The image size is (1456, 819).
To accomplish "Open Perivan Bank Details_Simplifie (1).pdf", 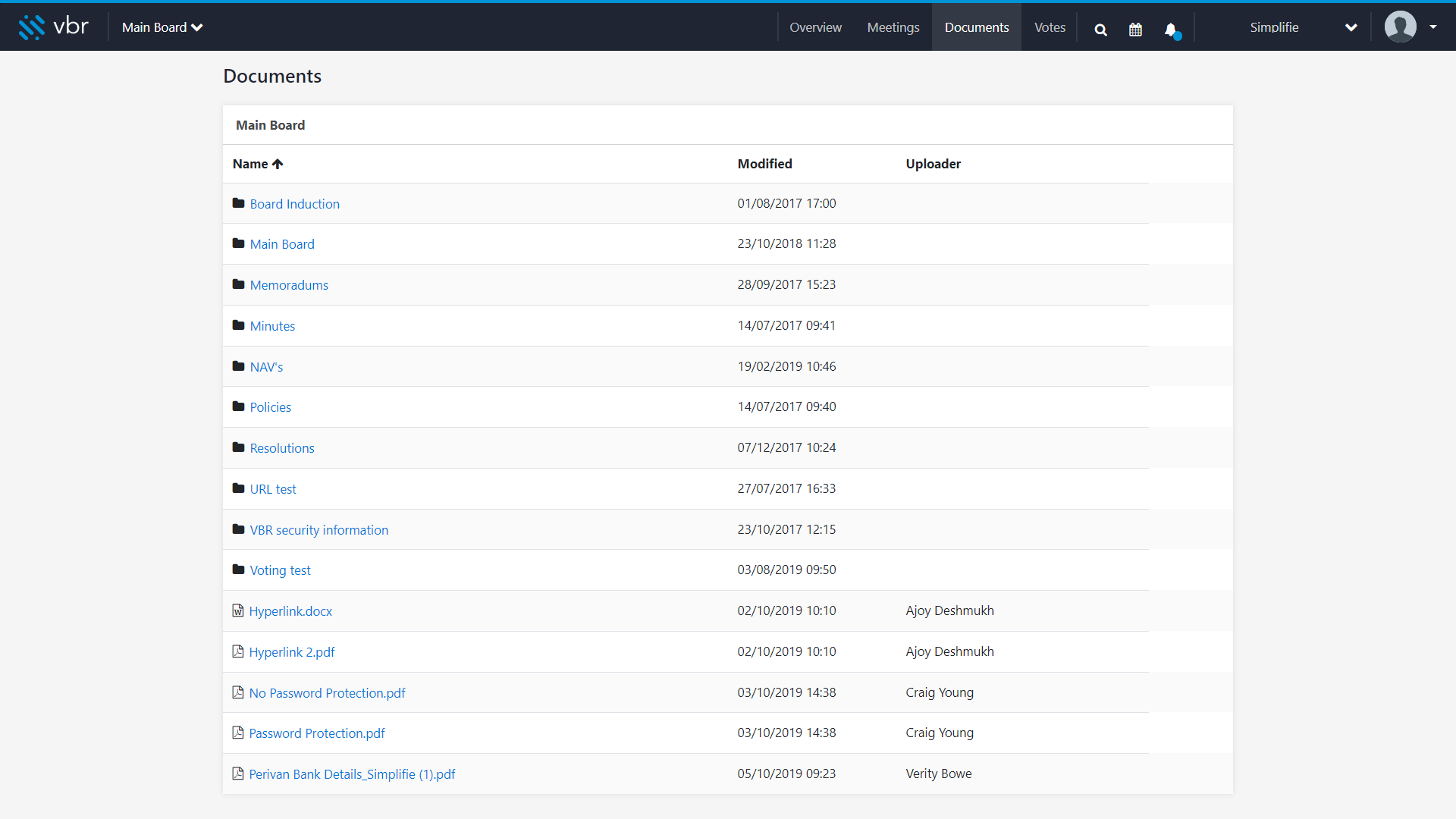I will 352,774.
